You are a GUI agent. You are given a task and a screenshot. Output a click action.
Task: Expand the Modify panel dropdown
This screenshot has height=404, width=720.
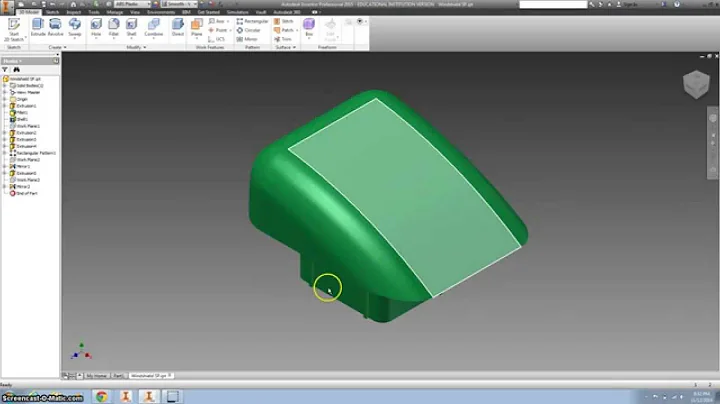[136, 47]
